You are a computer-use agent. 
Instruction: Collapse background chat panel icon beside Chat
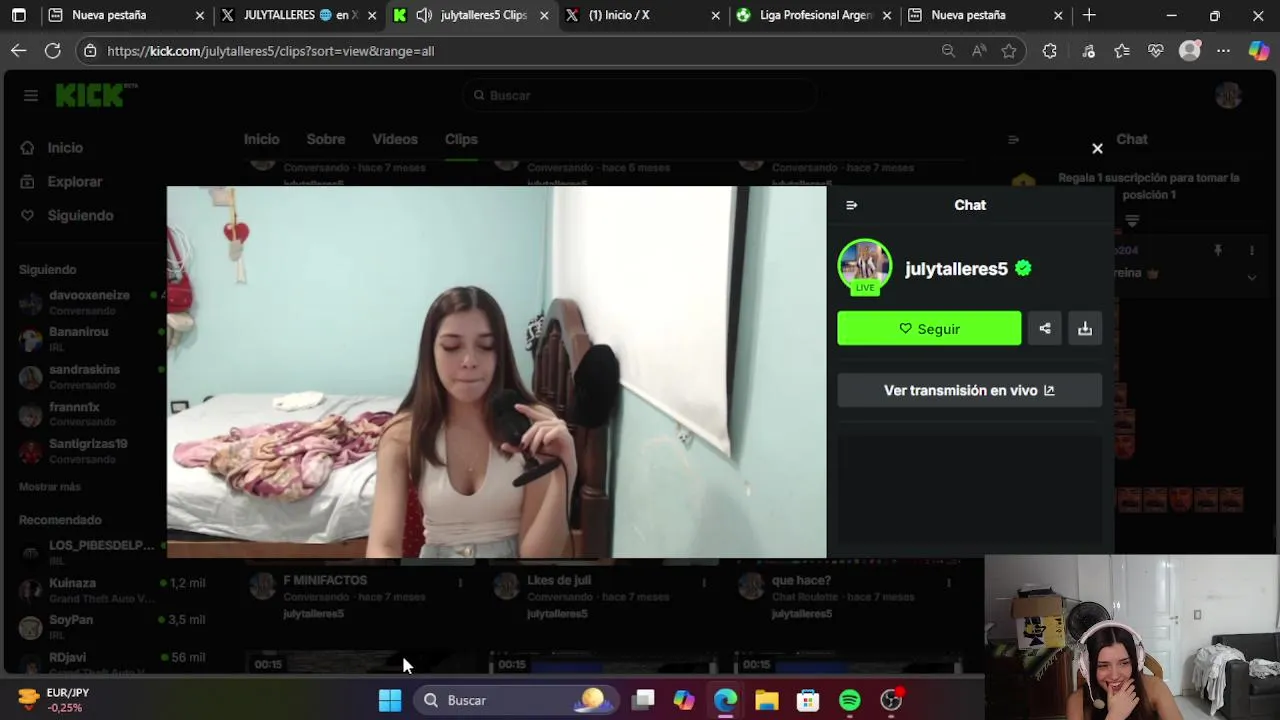pyautogui.click(x=1013, y=140)
